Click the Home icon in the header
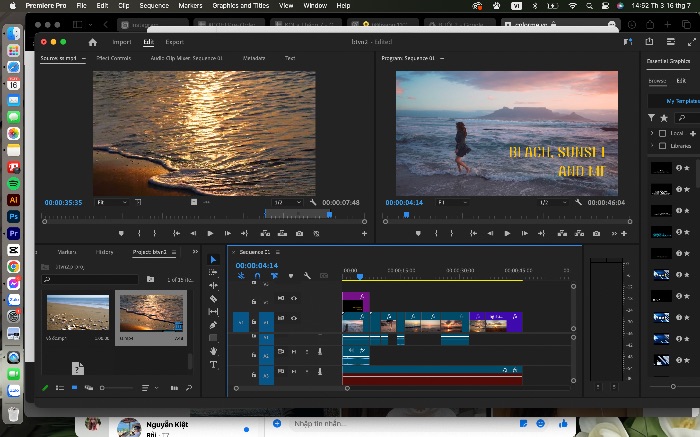700x437 pixels. [92, 42]
